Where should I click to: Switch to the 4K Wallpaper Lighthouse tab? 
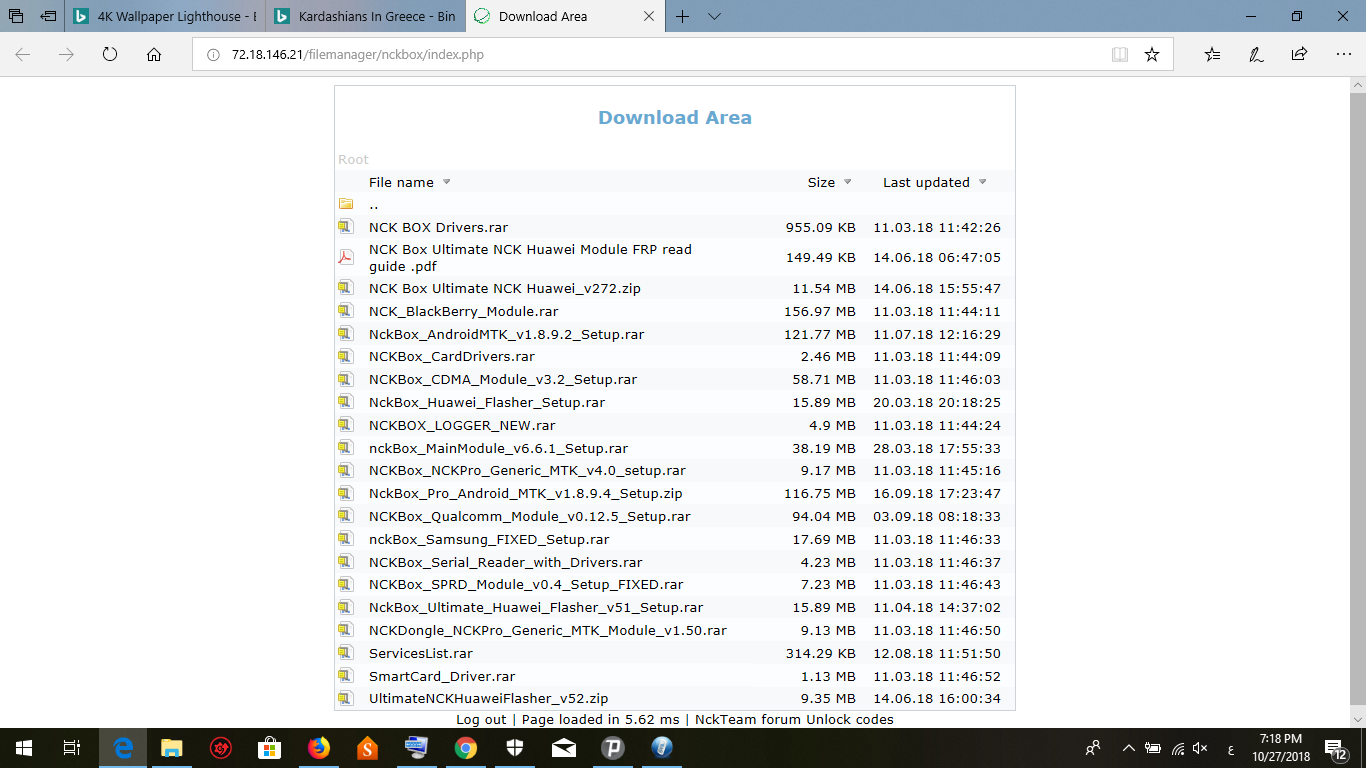click(165, 16)
